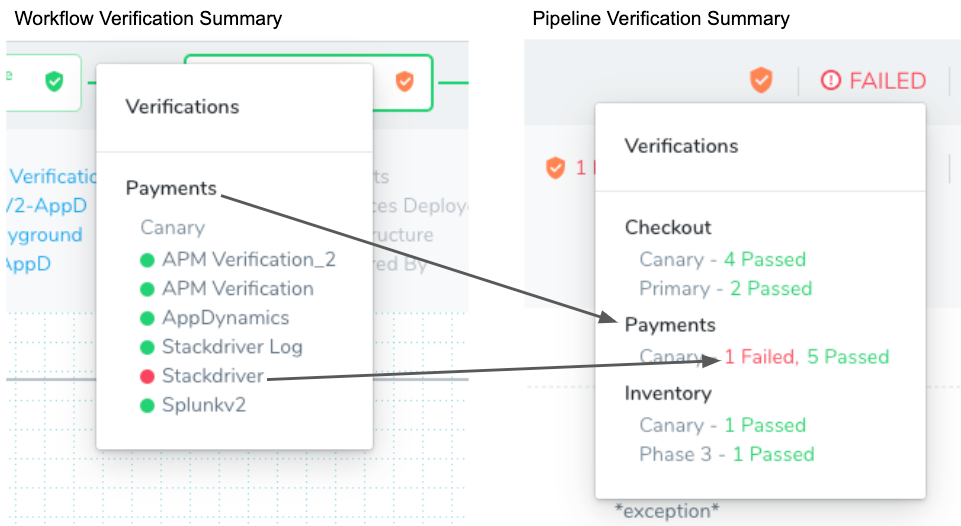961x526 pixels.
Task: Select the AppDynamics verification
Action: (x=226, y=318)
